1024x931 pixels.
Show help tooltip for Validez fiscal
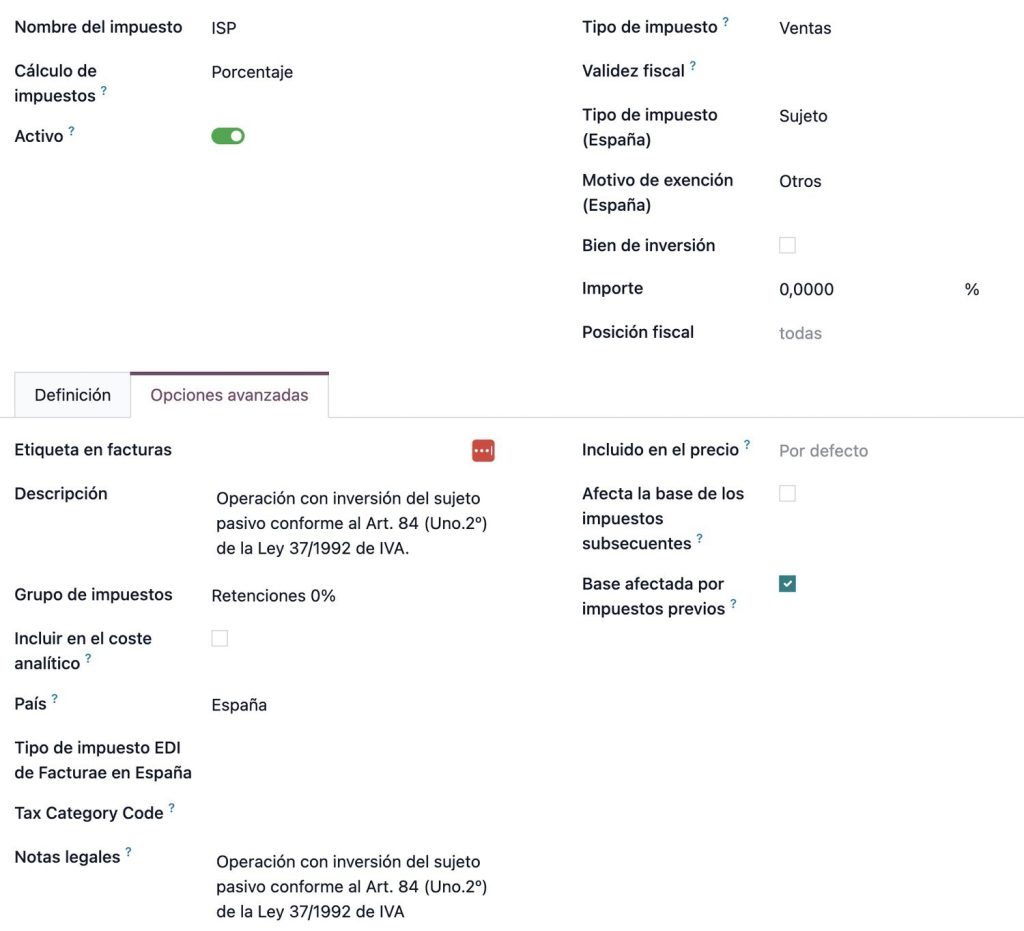coord(692,66)
